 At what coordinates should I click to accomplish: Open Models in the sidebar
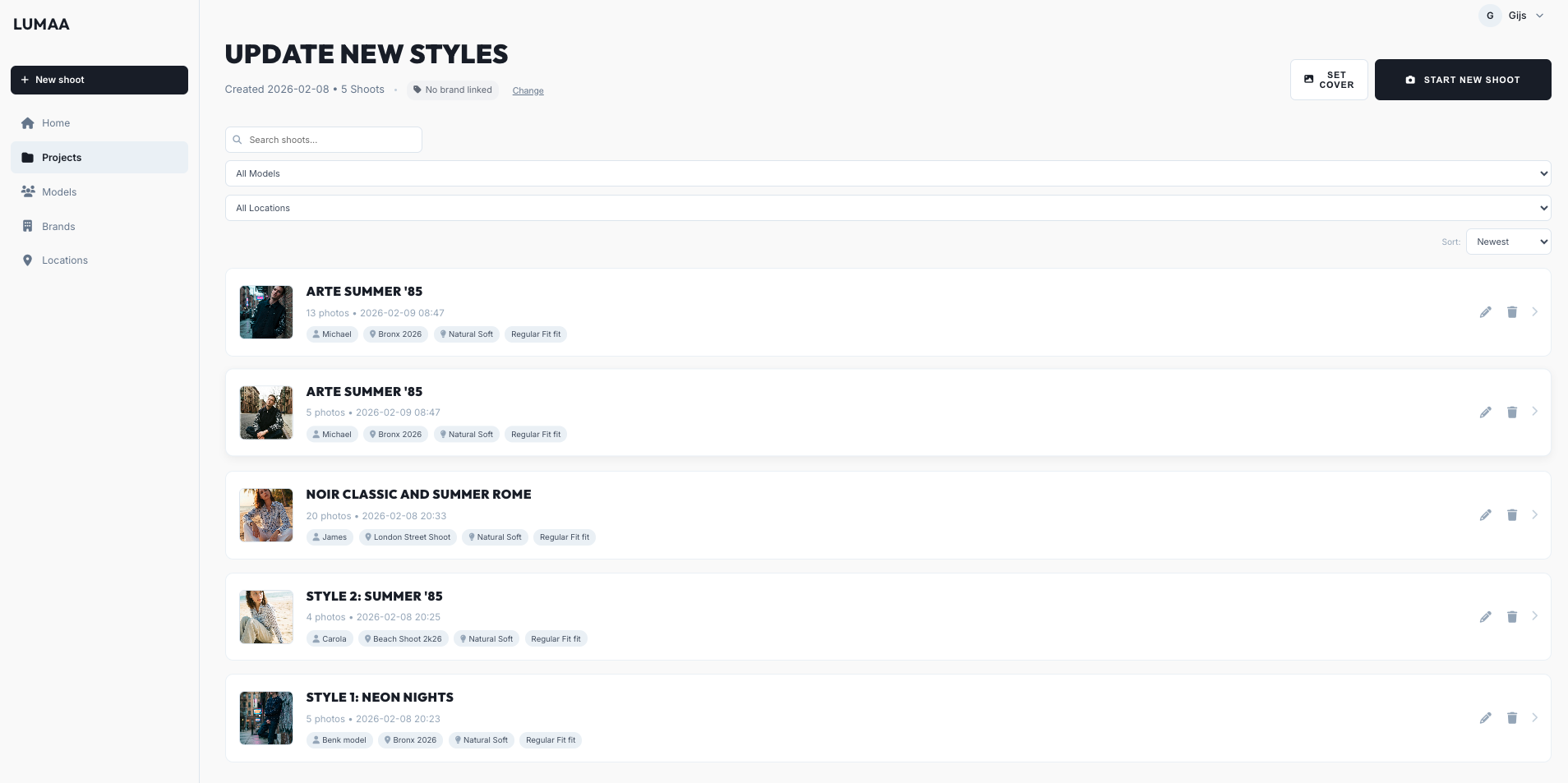coord(58,192)
